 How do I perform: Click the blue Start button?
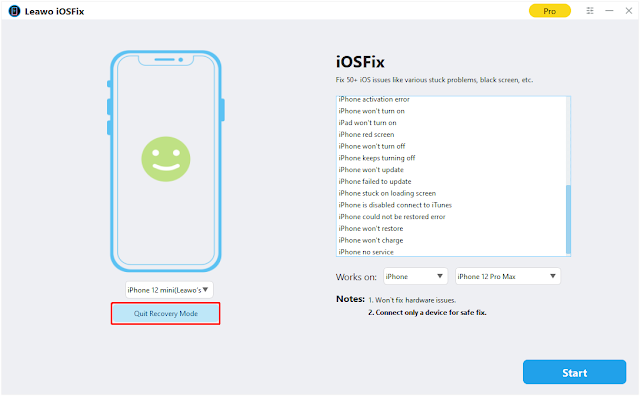574,372
